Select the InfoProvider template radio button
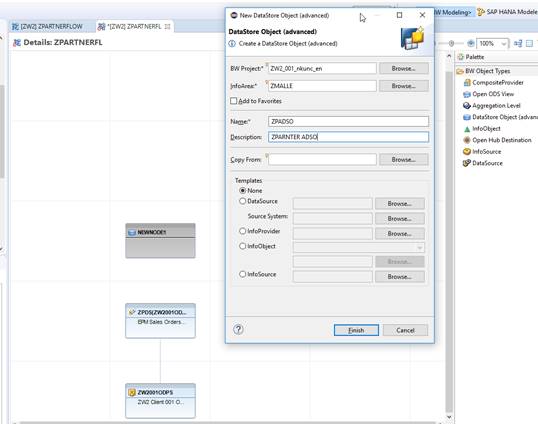The width and height of the screenshot is (538, 424). (243, 231)
